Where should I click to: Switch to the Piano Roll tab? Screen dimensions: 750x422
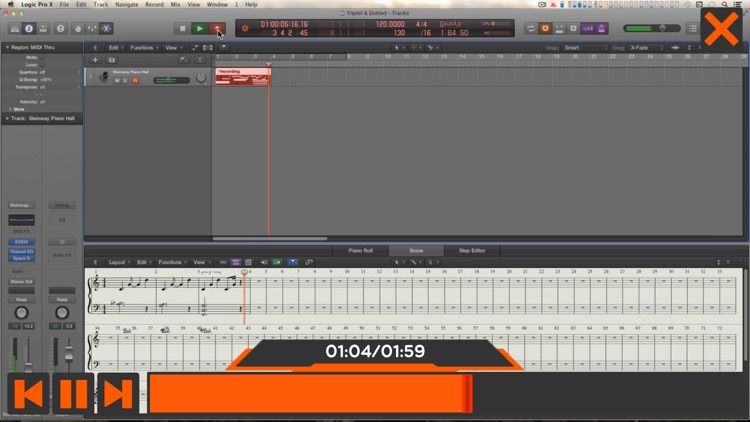(361, 251)
